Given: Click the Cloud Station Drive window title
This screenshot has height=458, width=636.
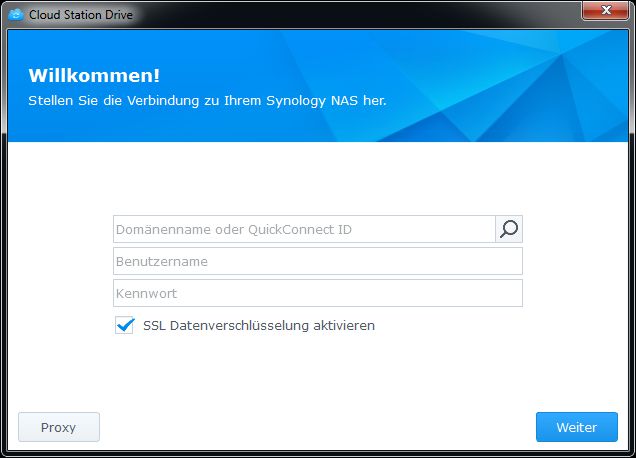Looking at the screenshot, I should coord(81,15).
